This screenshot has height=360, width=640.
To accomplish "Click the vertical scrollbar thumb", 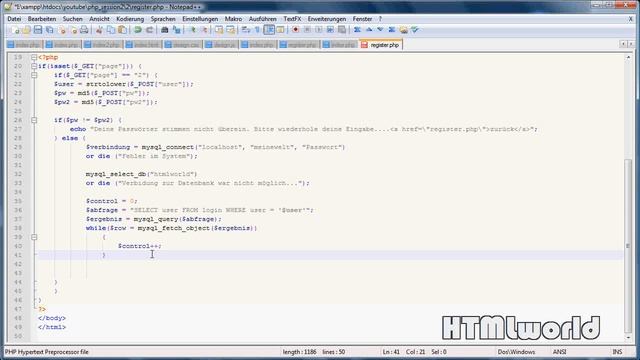I will 628,245.
